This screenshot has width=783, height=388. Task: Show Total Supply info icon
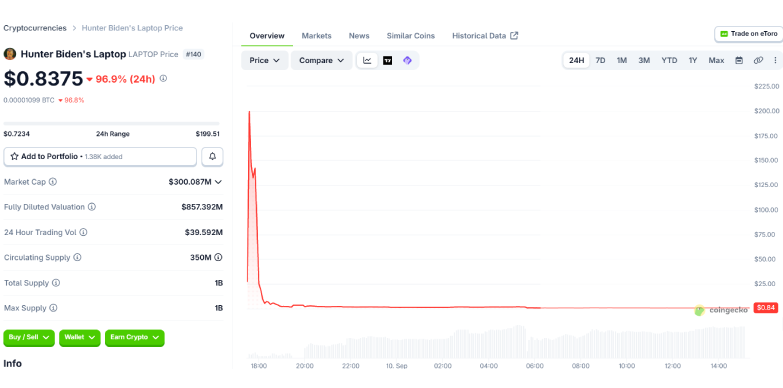tap(56, 283)
